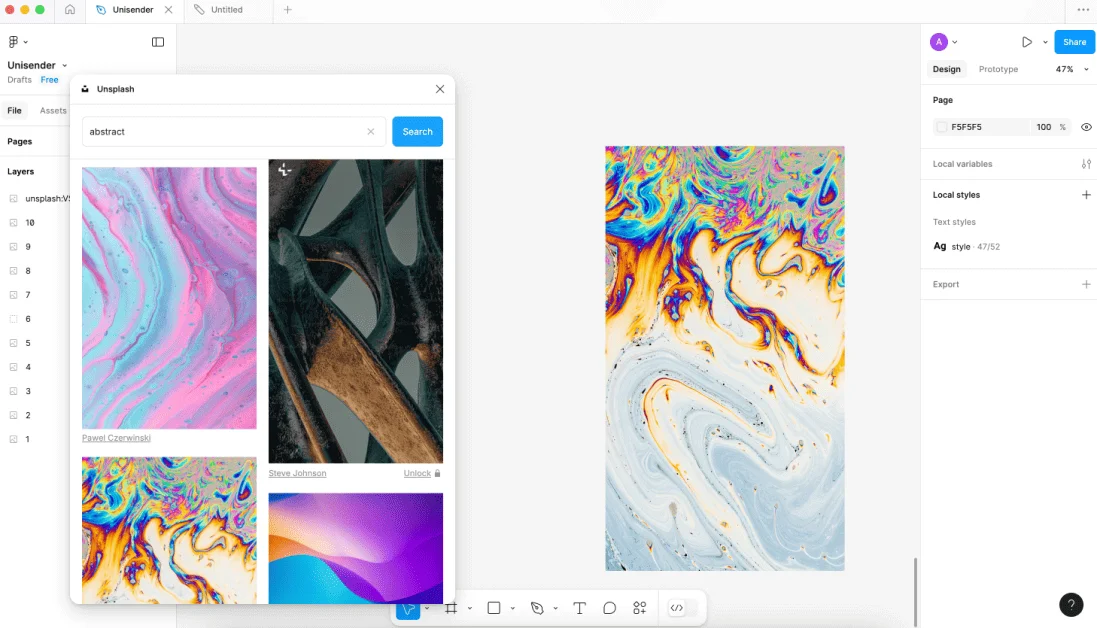The width and height of the screenshot is (1097, 628).
Task: Select the Pen tool
Action: (x=537, y=608)
